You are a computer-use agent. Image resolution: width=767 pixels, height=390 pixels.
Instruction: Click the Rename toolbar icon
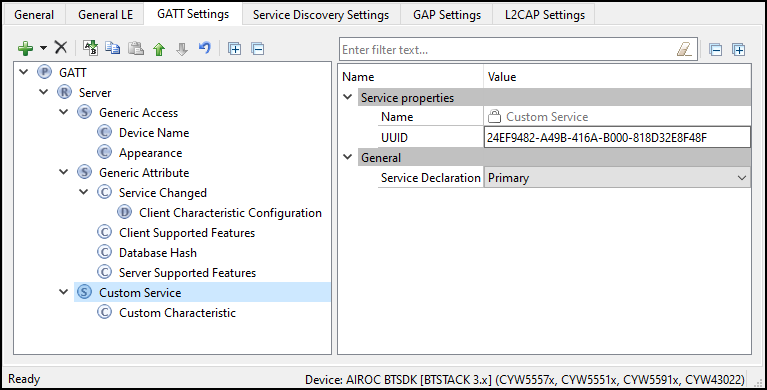[90, 48]
